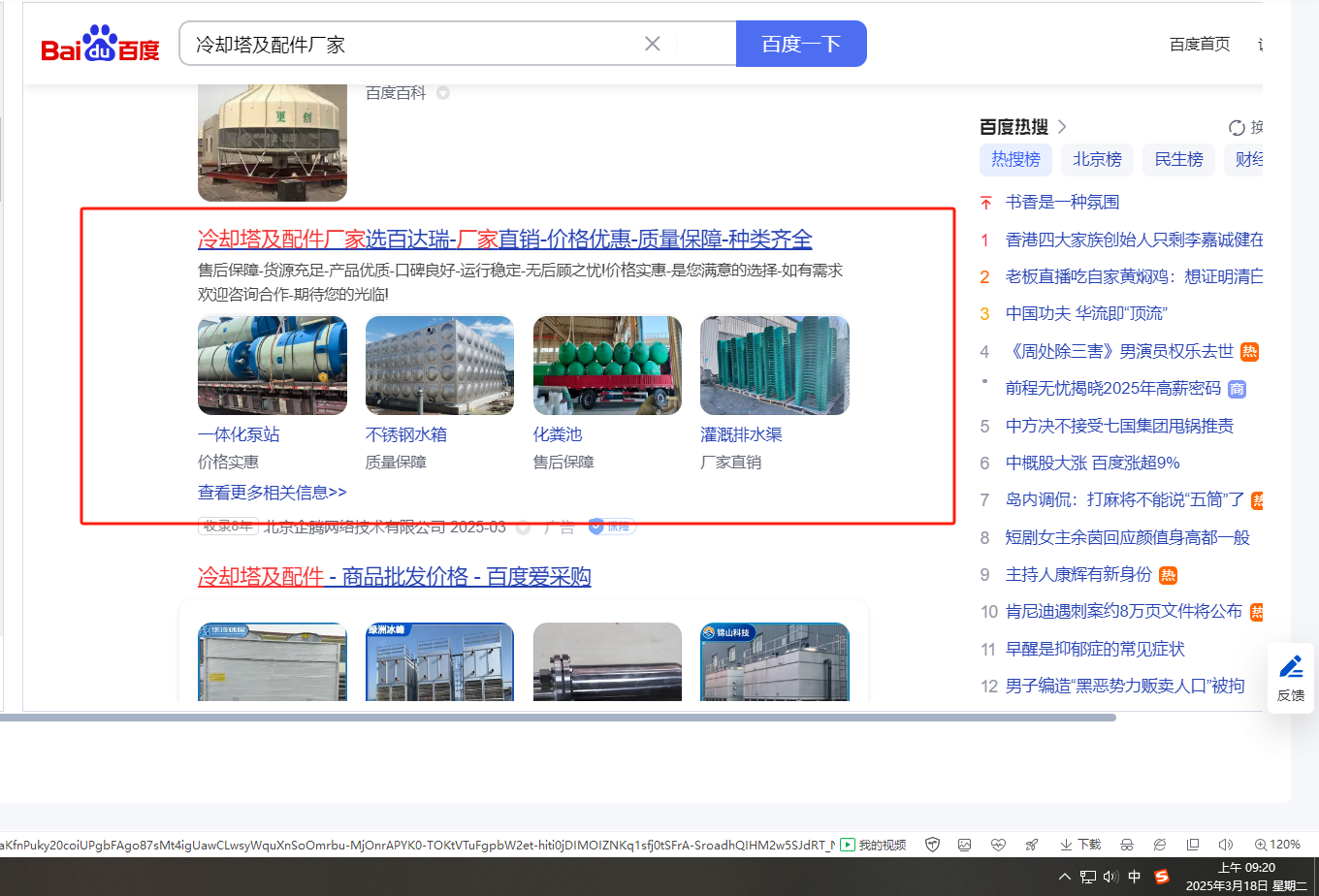This screenshot has height=896, width=1319.
Task: Click the 反馈 feedback button
Action: coord(1291,678)
